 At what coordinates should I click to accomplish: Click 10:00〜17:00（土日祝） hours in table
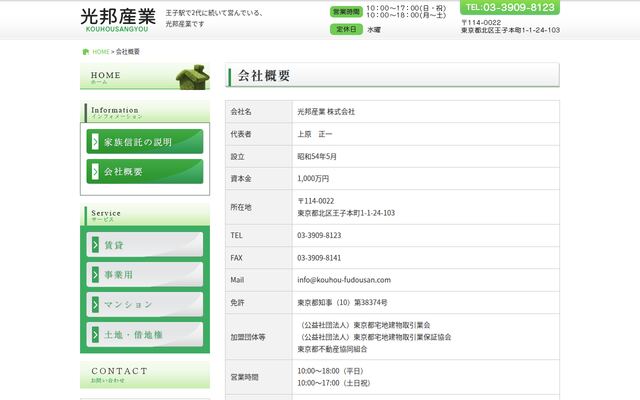(x=333, y=383)
